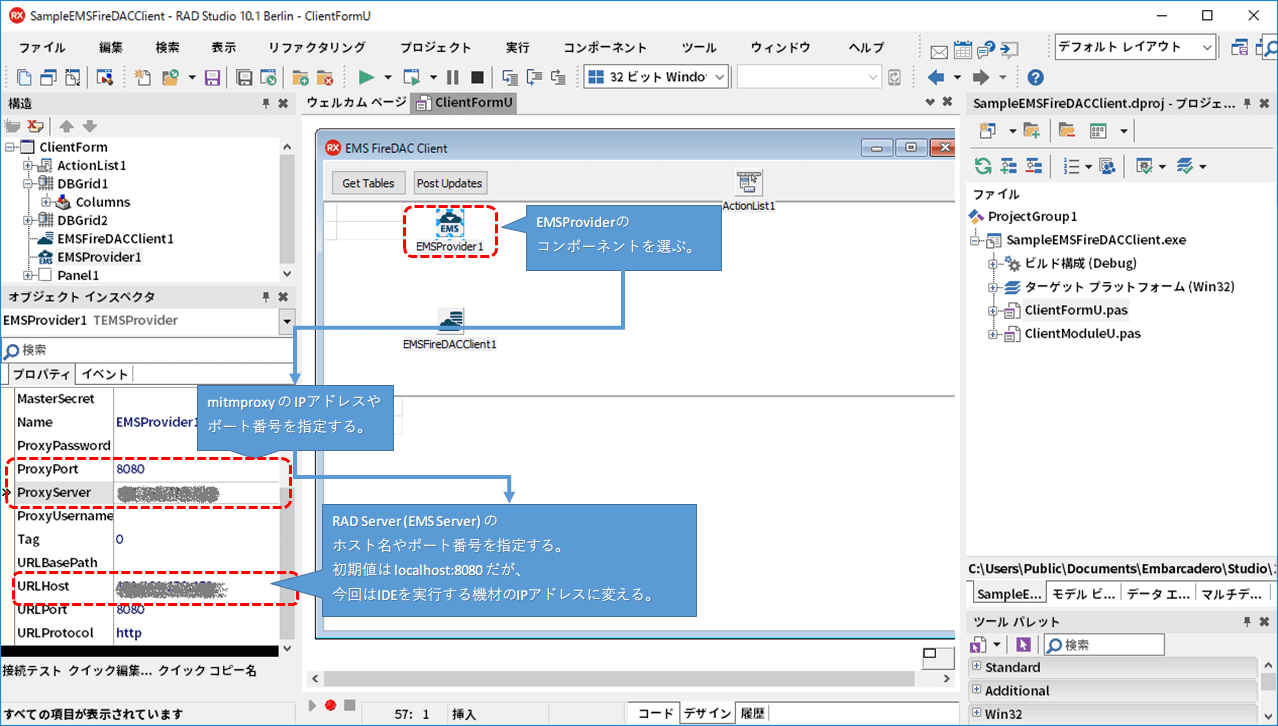Click Remove File from Project folder icon
The width and height of the screenshot is (1278, 726).
click(324, 77)
